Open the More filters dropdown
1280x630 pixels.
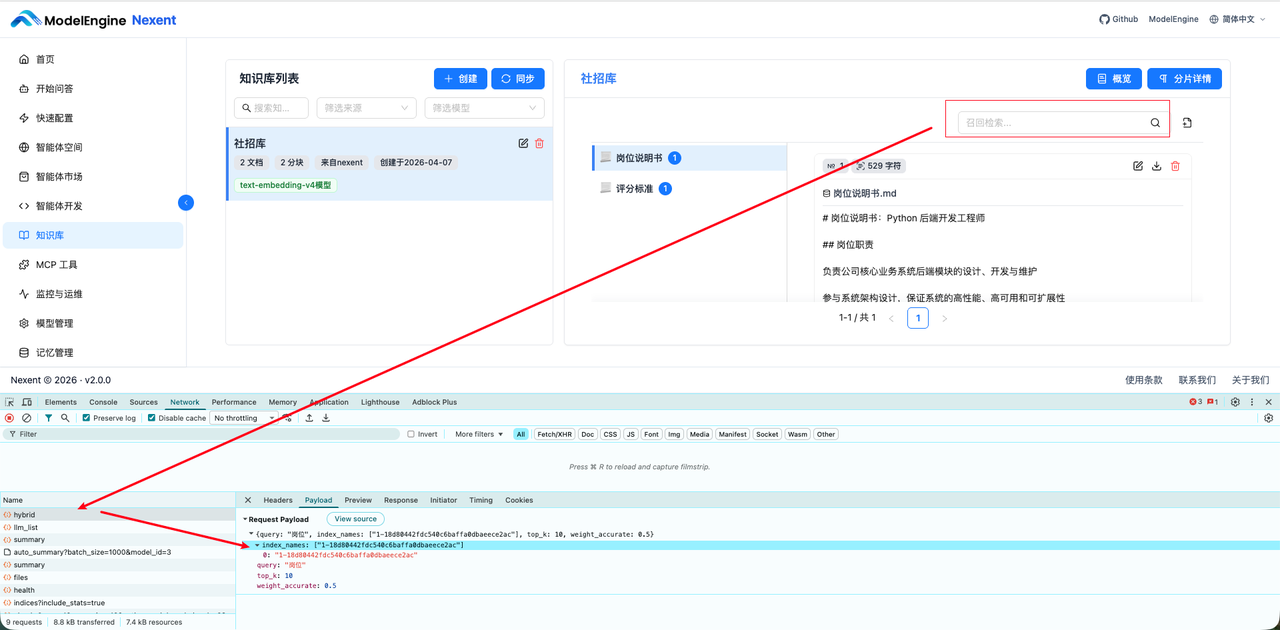click(479, 434)
